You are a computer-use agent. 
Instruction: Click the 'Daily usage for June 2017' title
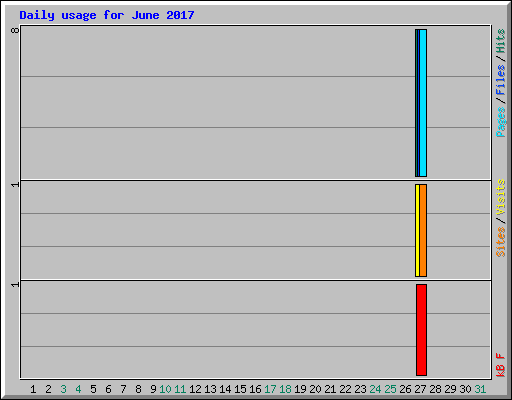(x=107, y=15)
